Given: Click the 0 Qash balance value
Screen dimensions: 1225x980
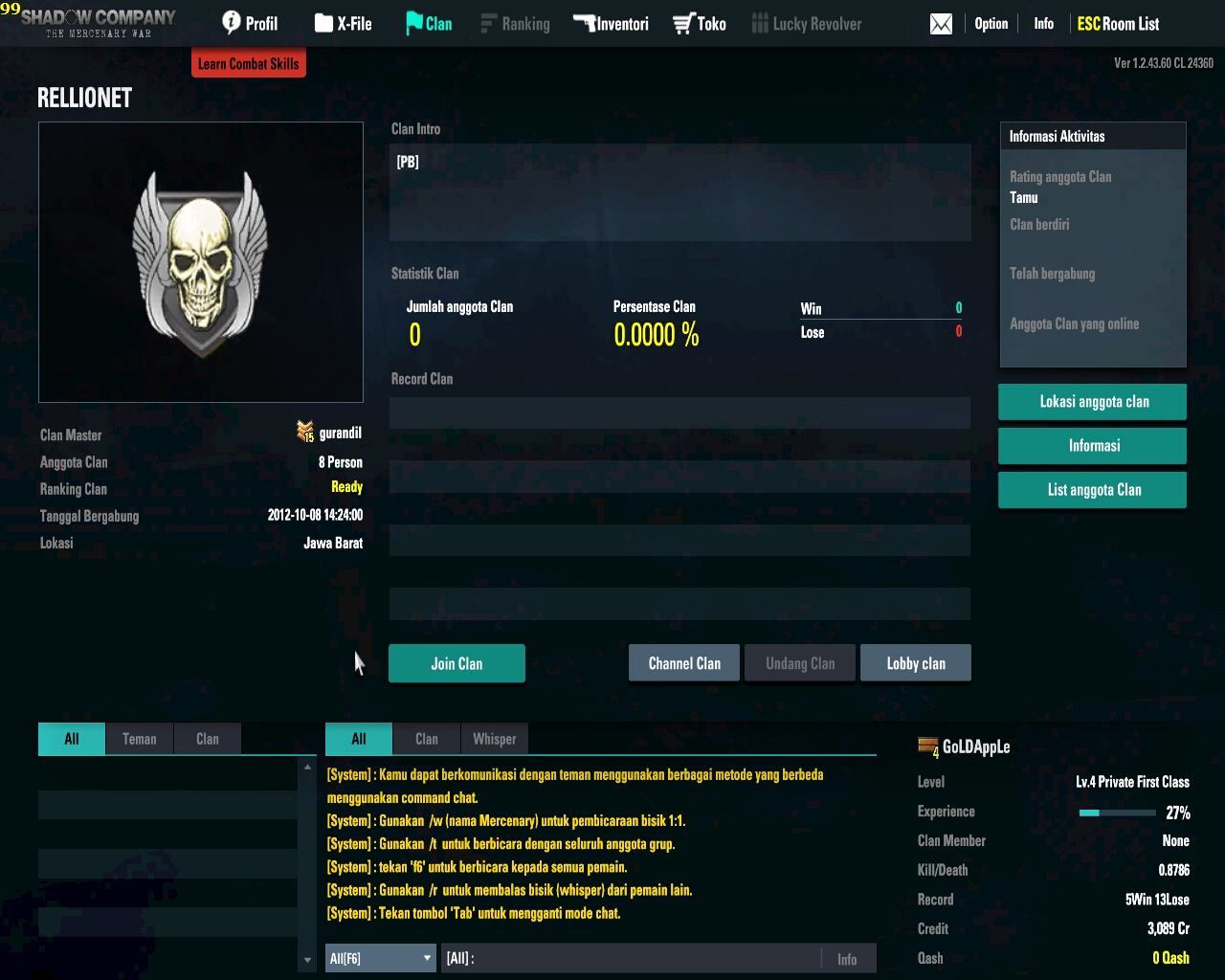Looking at the screenshot, I should click(x=1171, y=958).
